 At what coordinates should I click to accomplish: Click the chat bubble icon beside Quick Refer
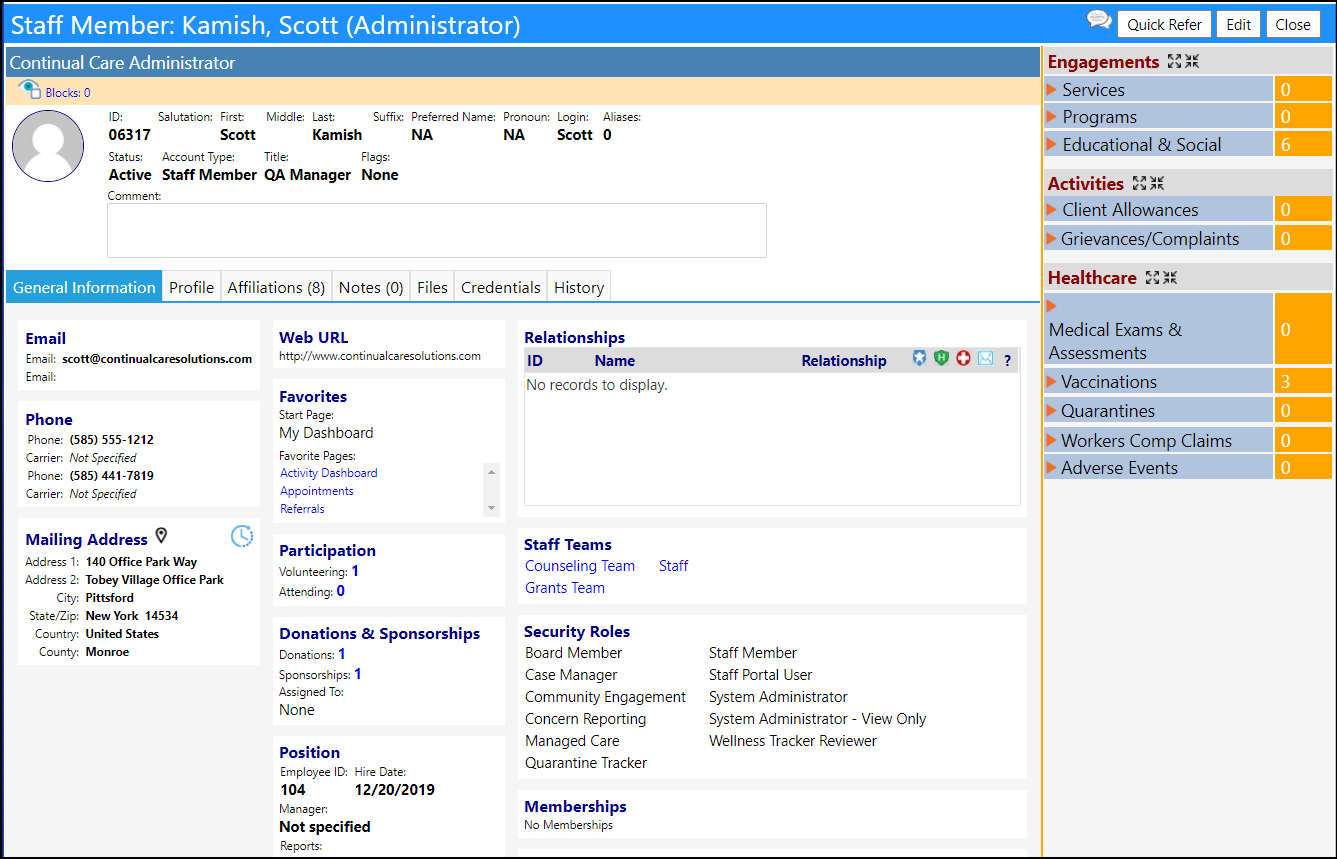click(1099, 21)
